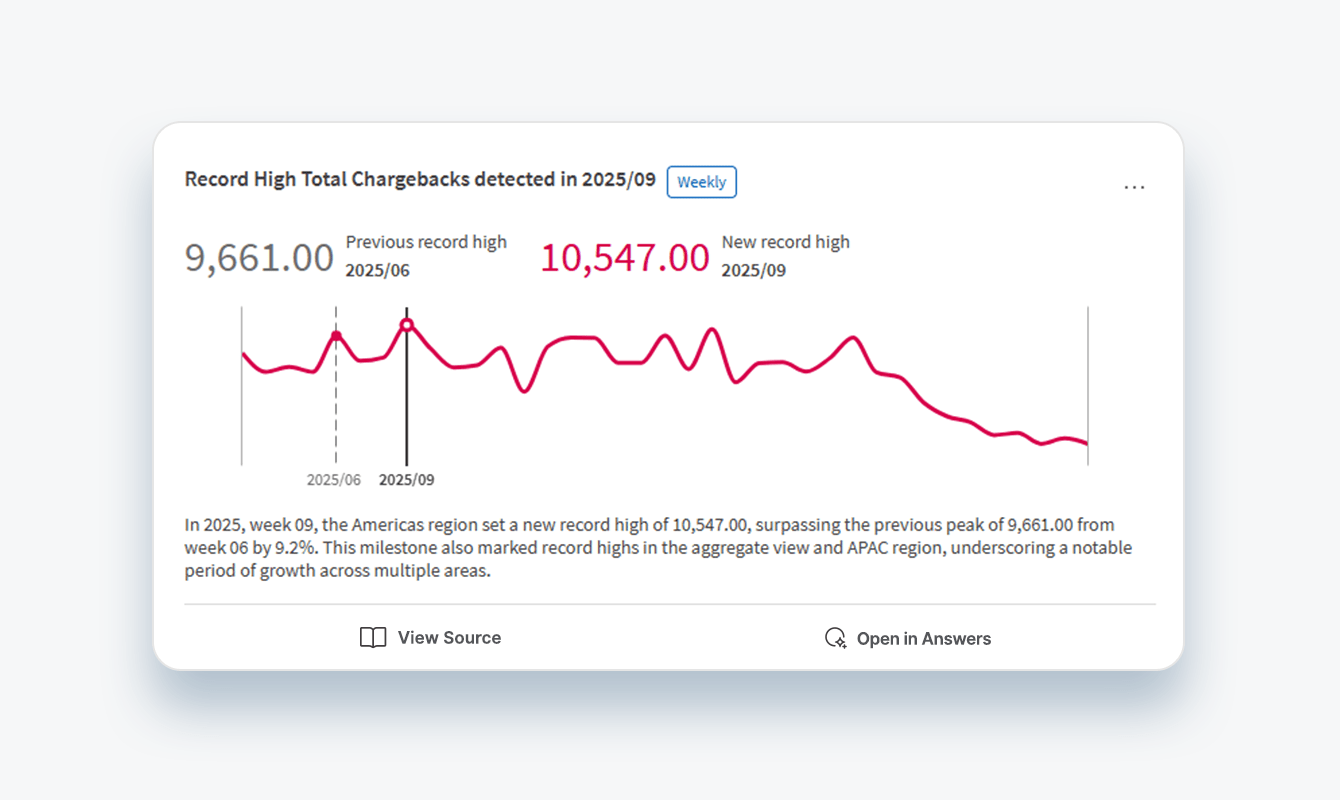Image resolution: width=1340 pixels, height=800 pixels.
Task: Click the card title Record High Total Chargebacks
Action: (420, 179)
